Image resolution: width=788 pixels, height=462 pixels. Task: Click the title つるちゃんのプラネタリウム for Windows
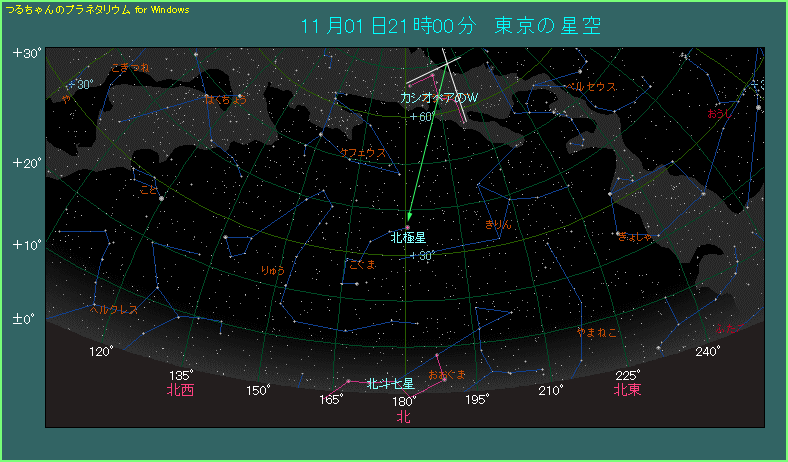tap(97, 10)
